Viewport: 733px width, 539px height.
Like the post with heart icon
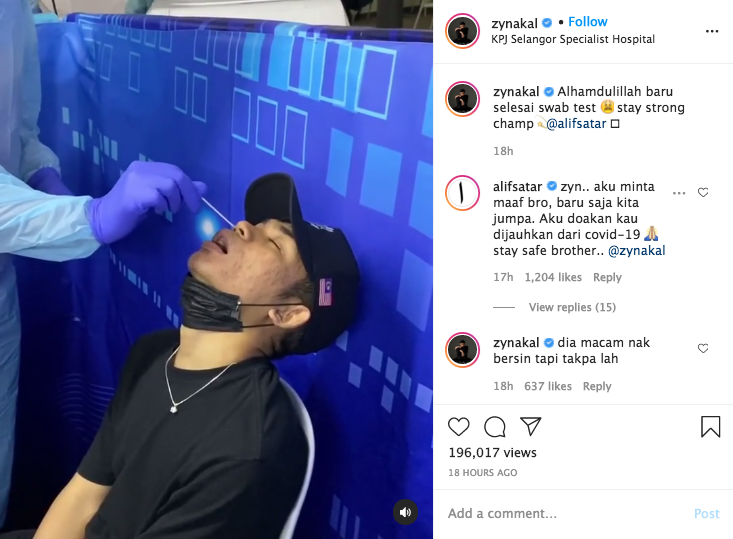tap(459, 427)
